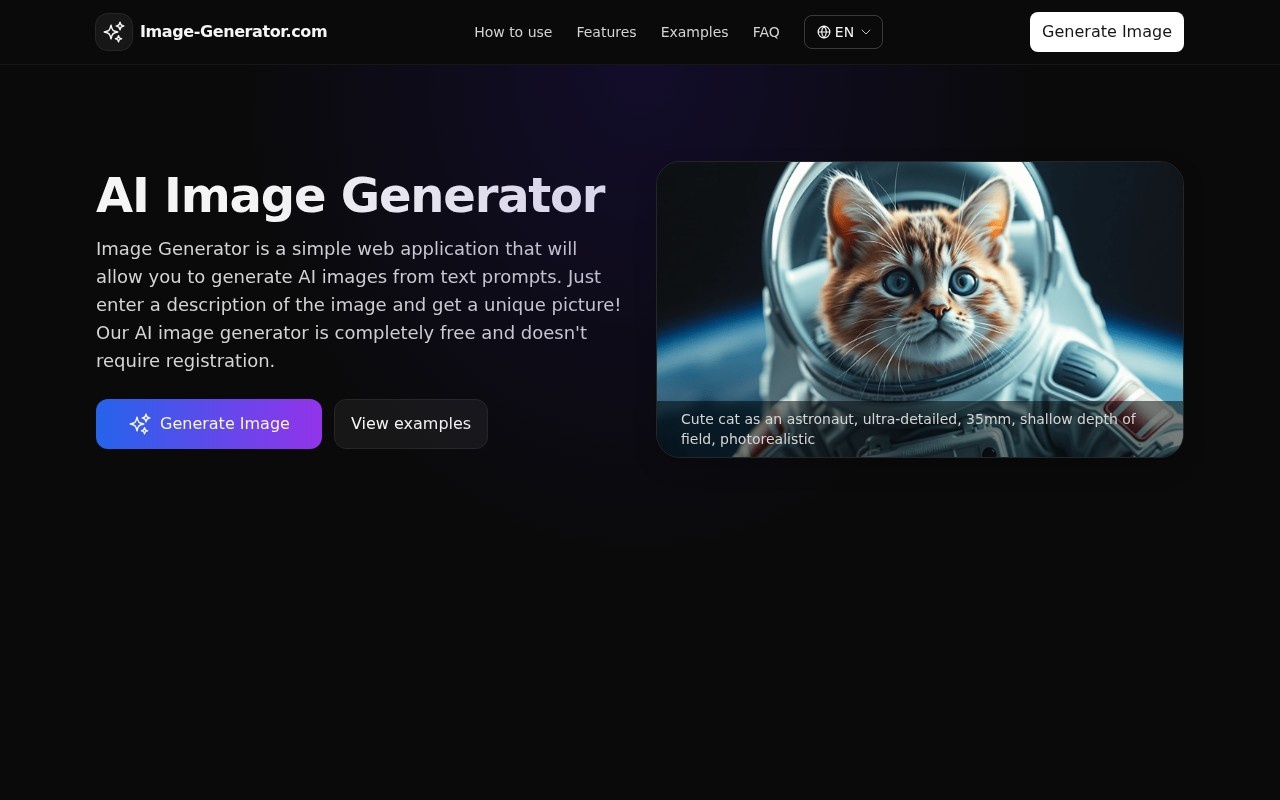Click the 'Cute cat as an astronaut' caption

[x=908, y=429]
